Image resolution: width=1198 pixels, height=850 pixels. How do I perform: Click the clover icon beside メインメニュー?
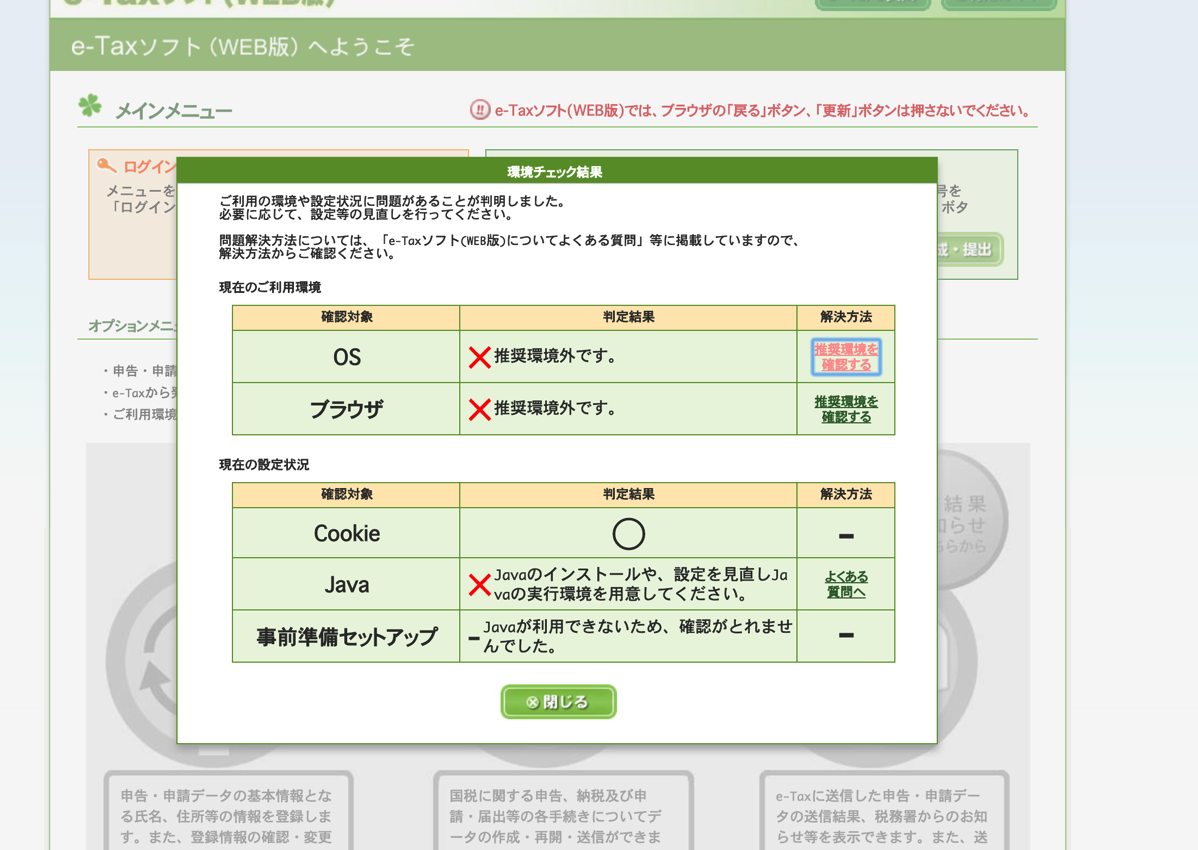click(x=90, y=105)
